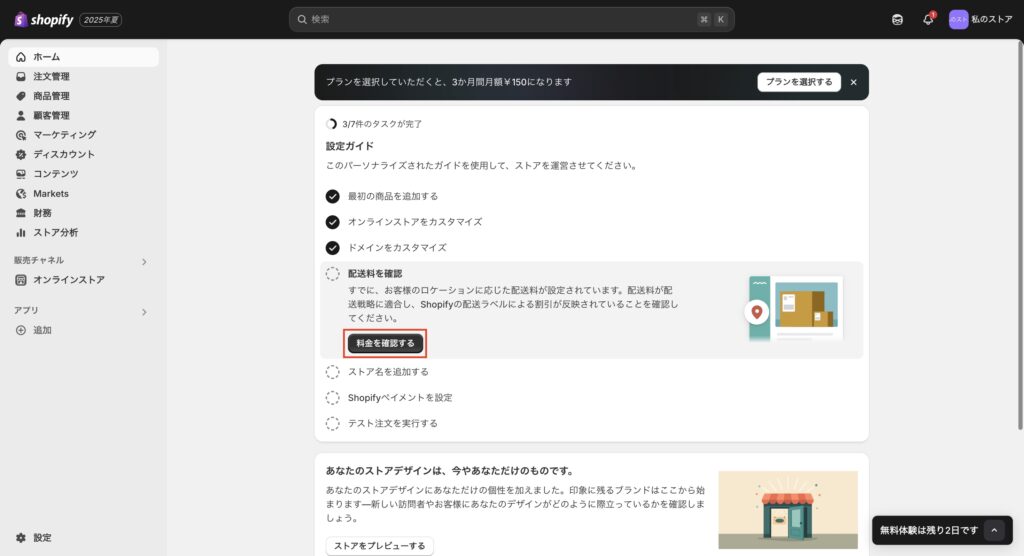Uncheck the 最初の商品を追加する task circle
1024x556 pixels.
pos(333,196)
